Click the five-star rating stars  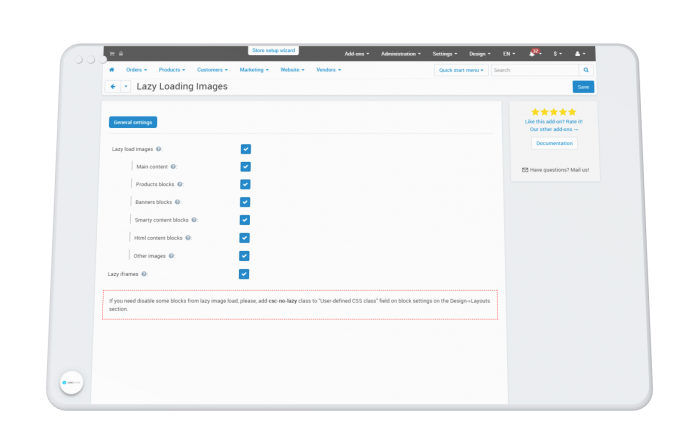point(554,112)
